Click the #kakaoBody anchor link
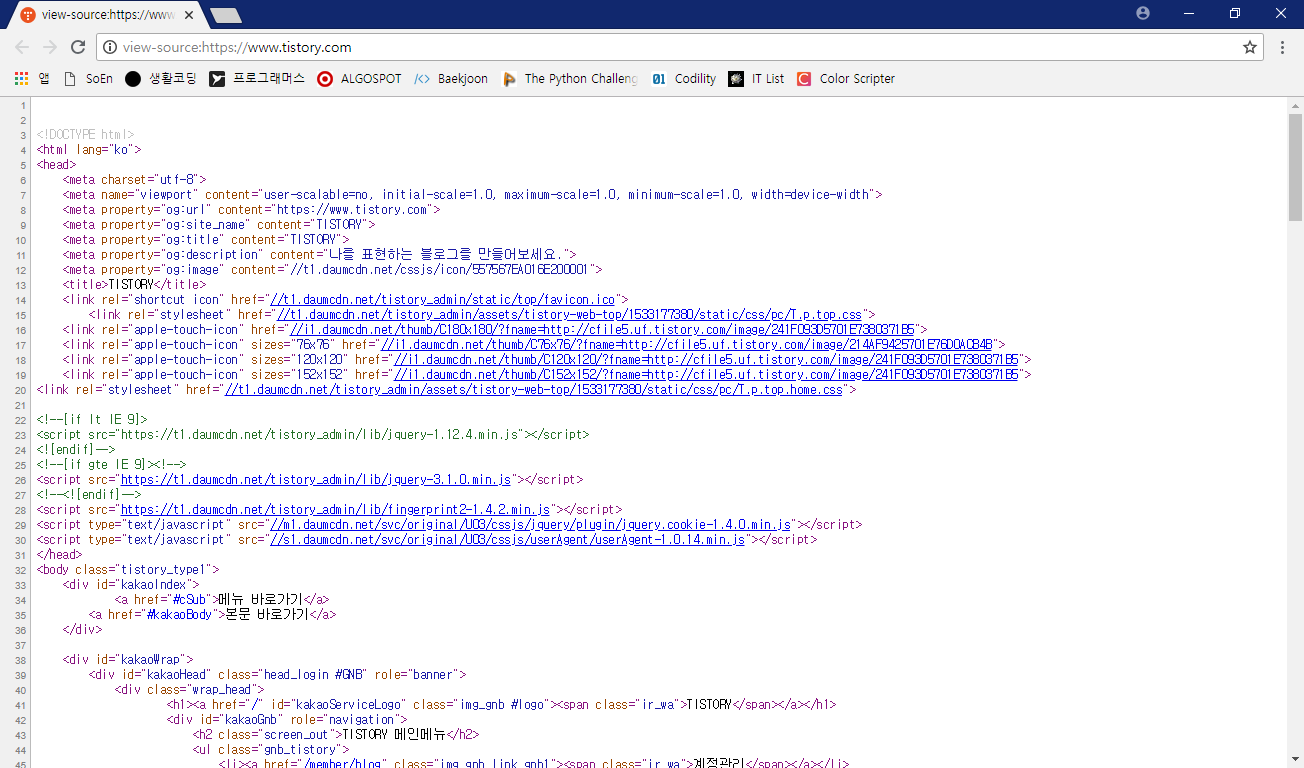This screenshot has height=768, width=1304. [181, 614]
